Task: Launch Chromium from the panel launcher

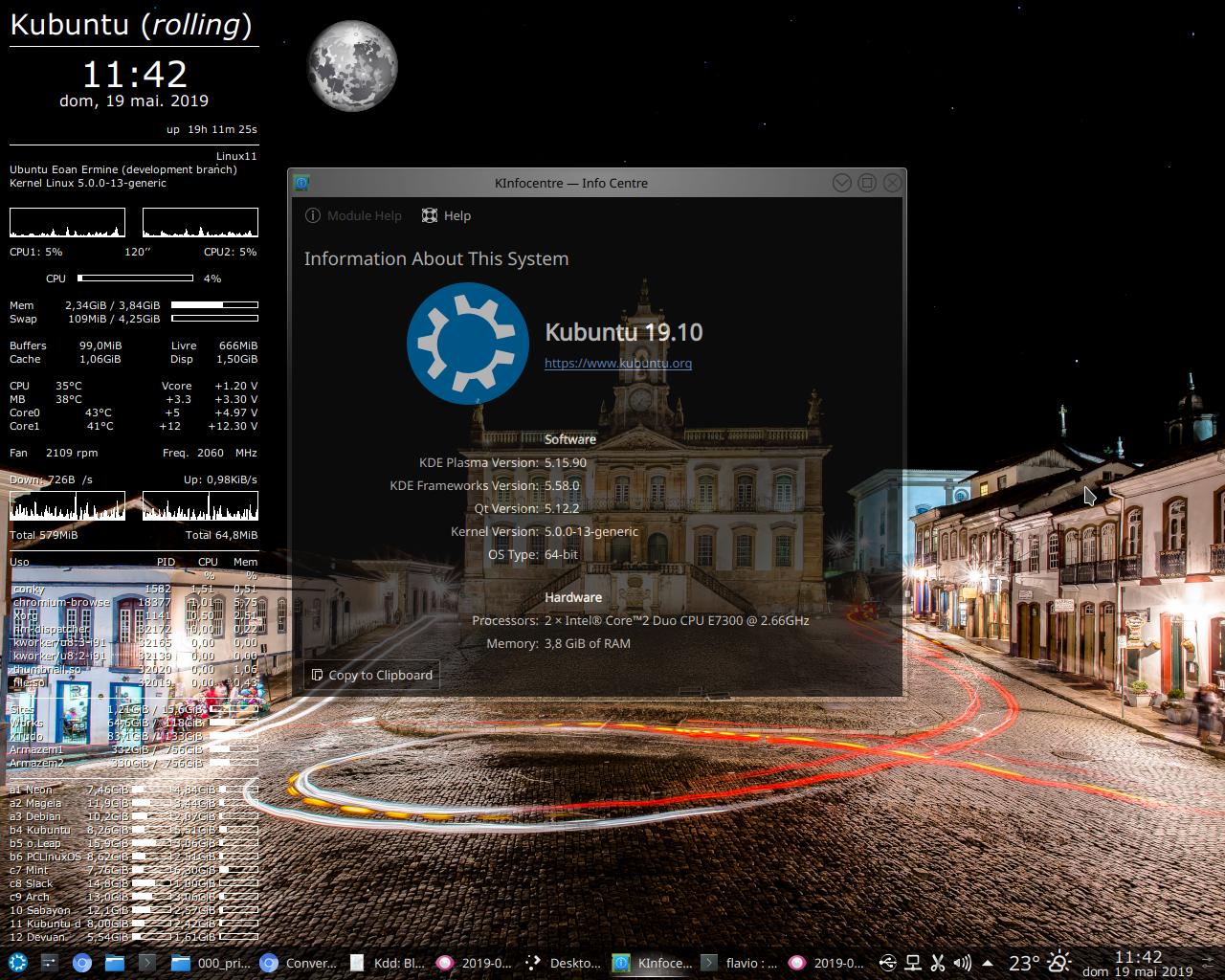Action: pos(82,963)
